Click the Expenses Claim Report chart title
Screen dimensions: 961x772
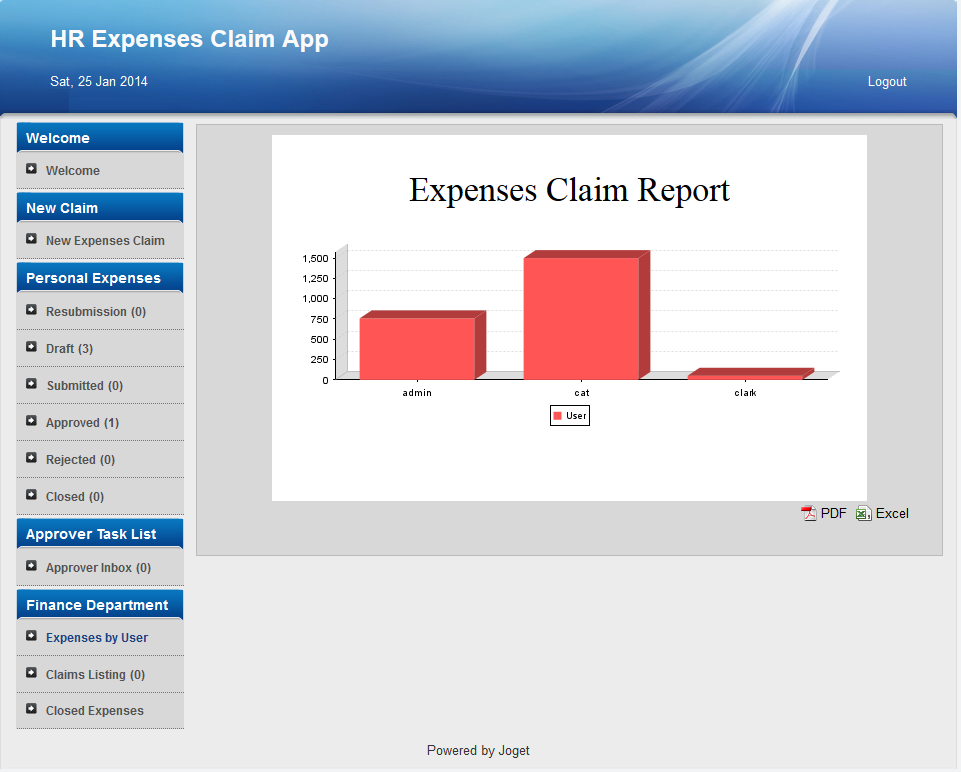coord(569,189)
